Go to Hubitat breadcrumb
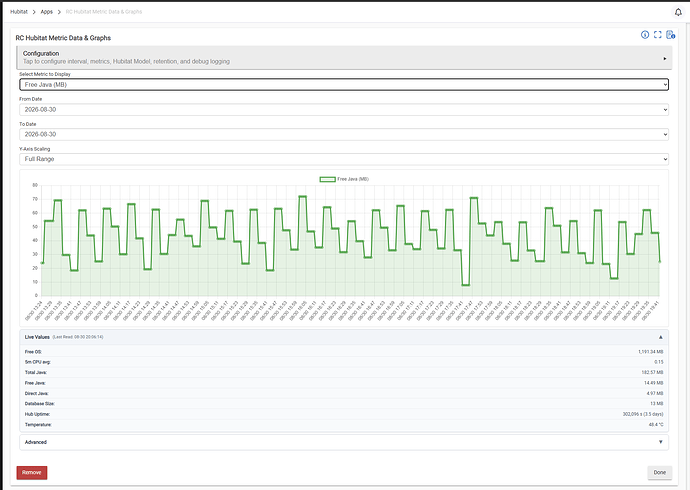 [19, 12]
